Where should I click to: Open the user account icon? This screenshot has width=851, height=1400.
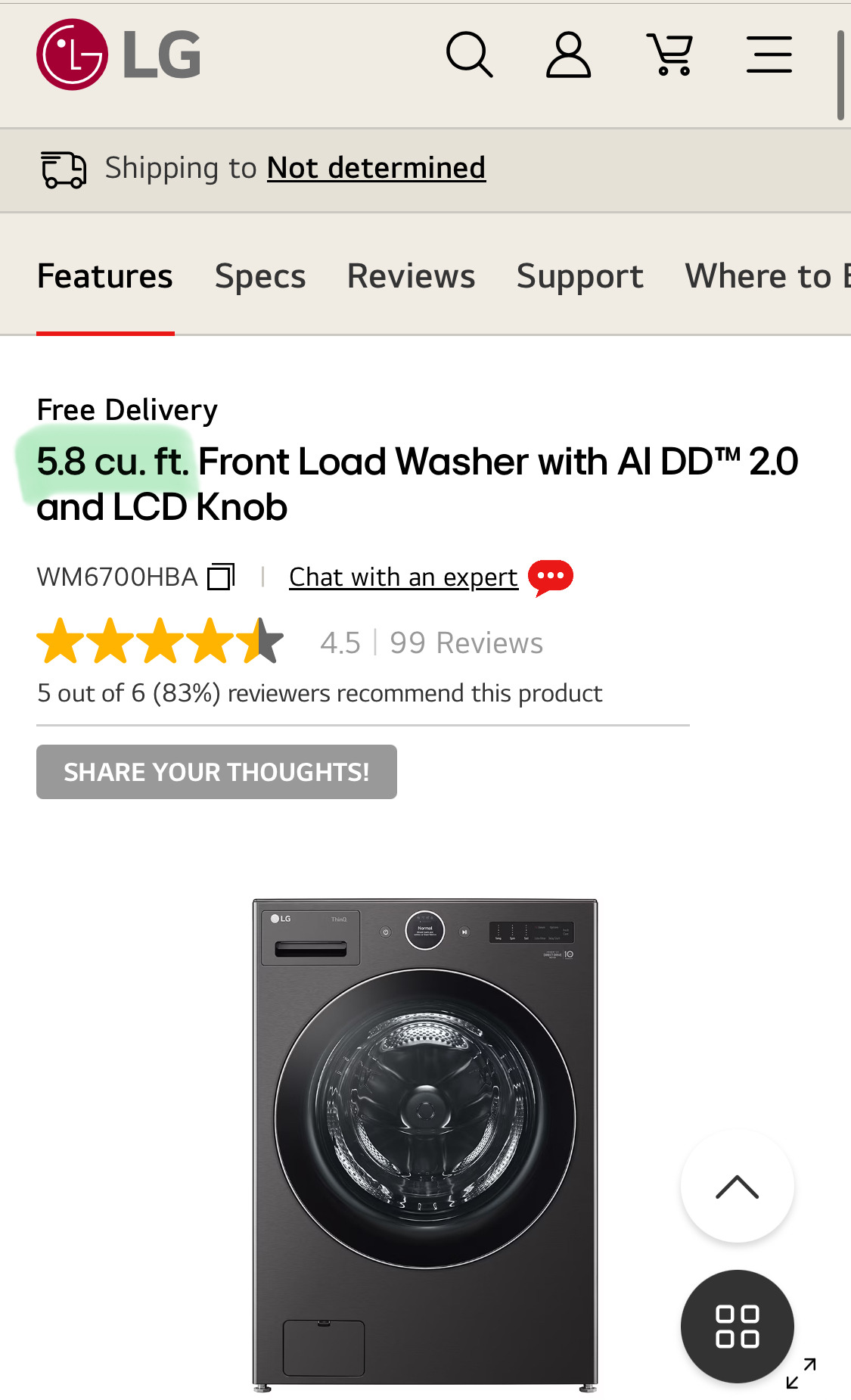point(568,54)
